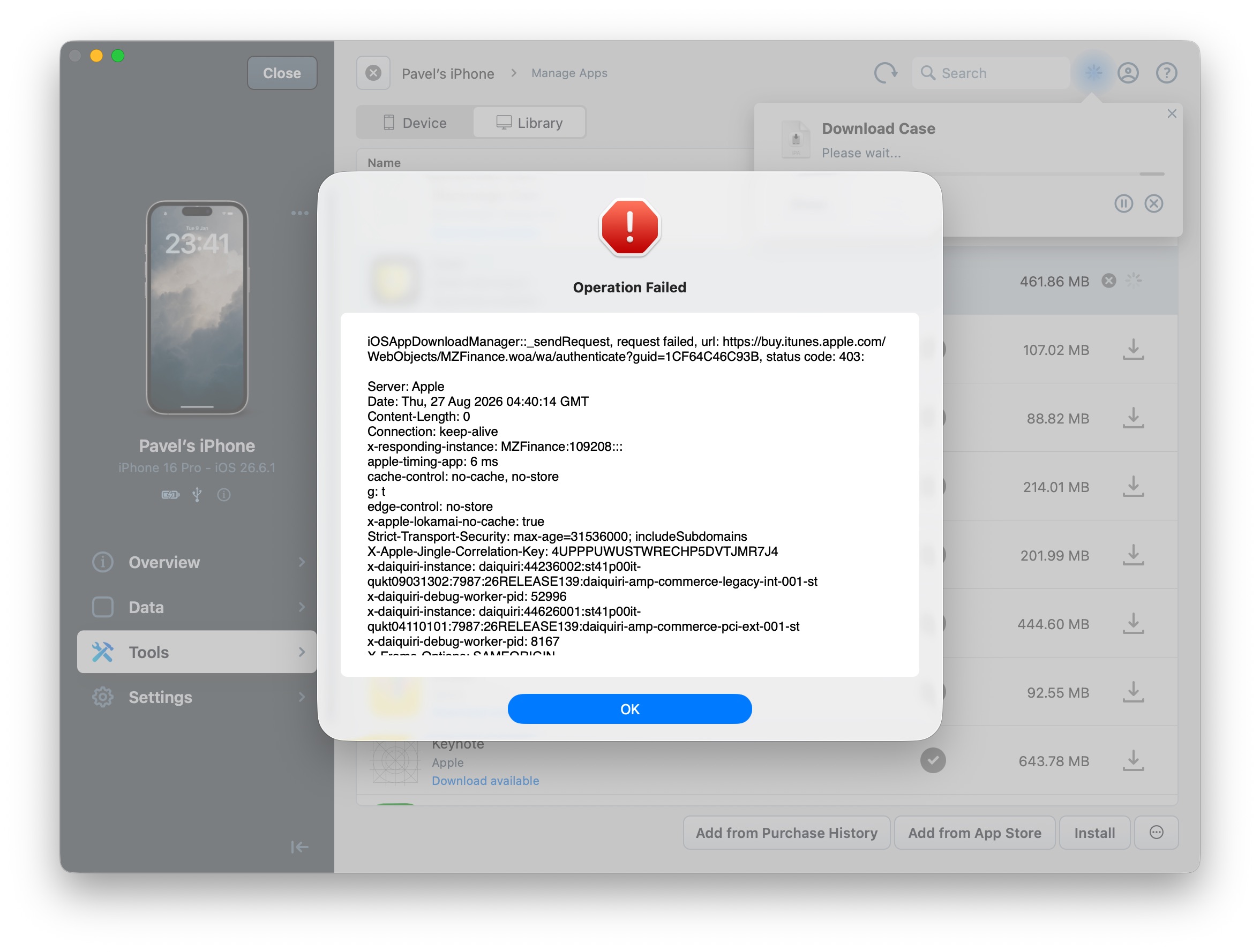Click the device info icon under device name
Screen dimensions: 1260x952
click(x=224, y=495)
